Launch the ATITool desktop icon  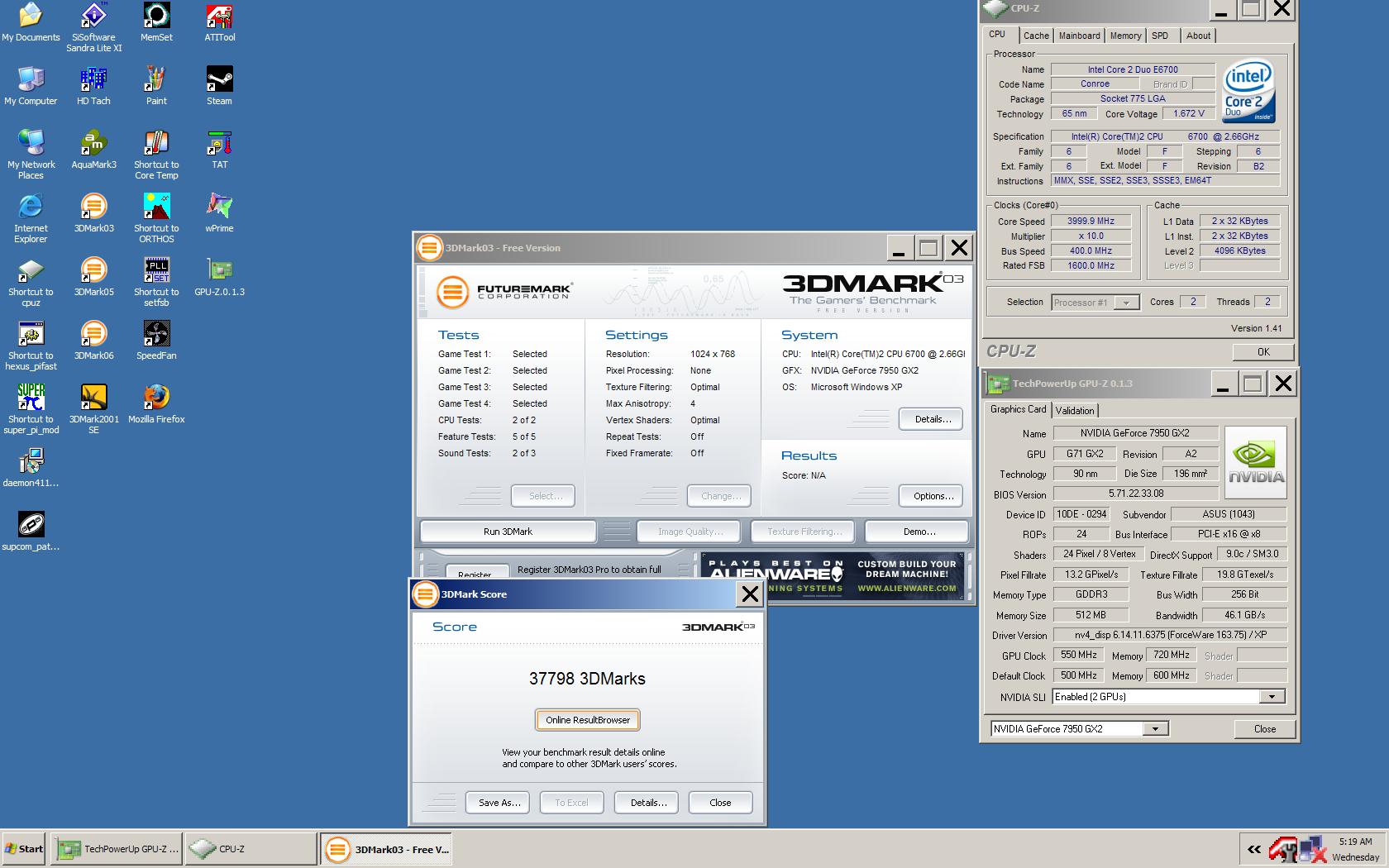[x=219, y=22]
